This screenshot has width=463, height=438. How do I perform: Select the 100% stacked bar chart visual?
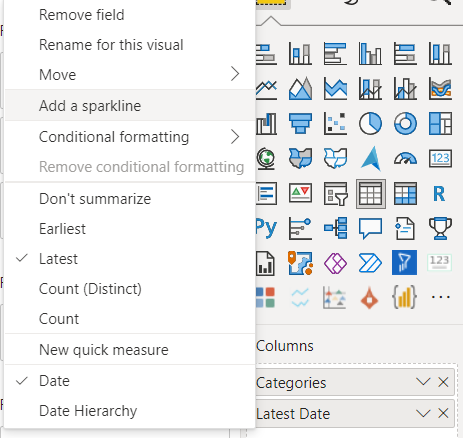click(405, 53)
